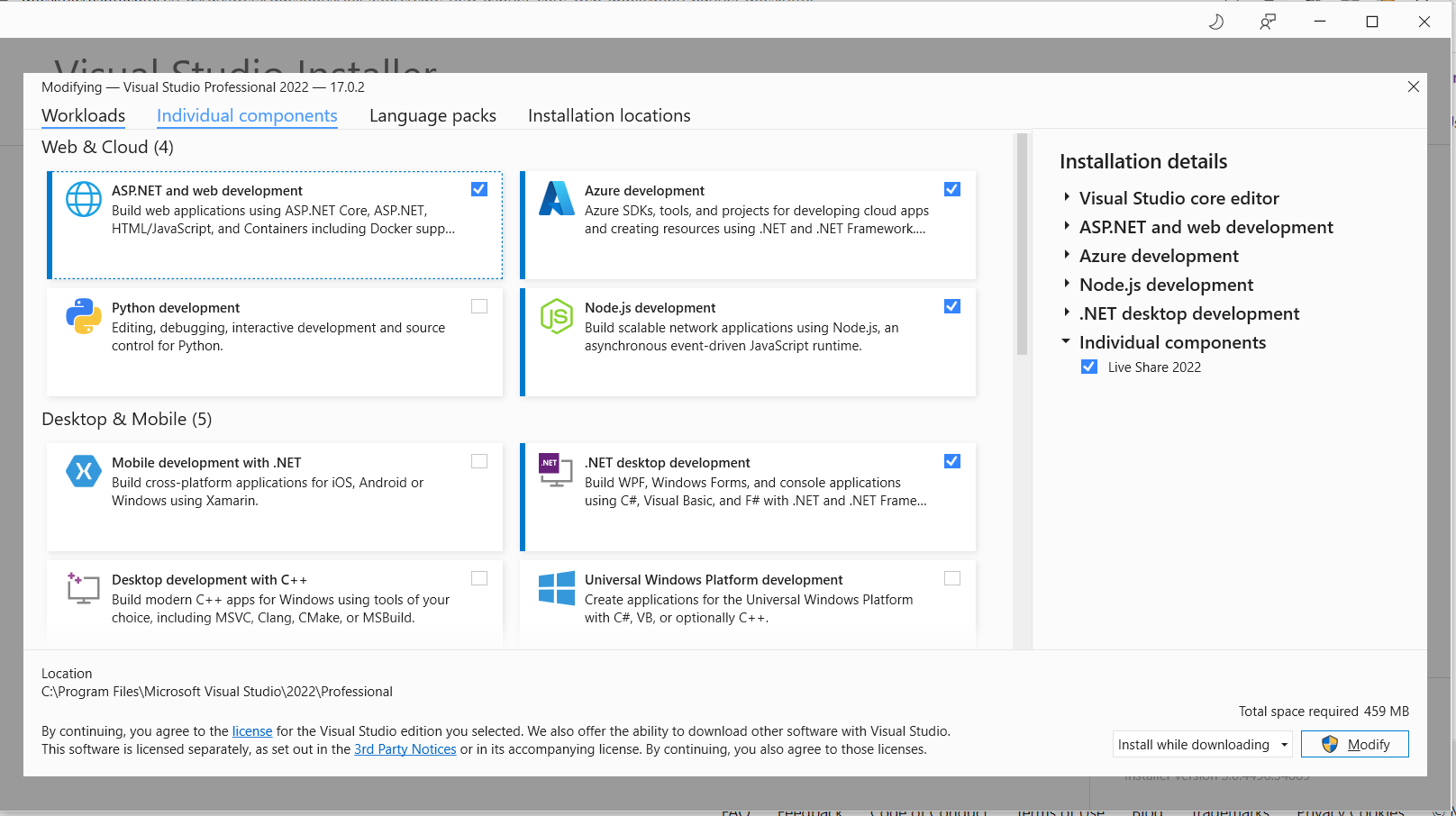Click the Modify button
This screenshot has height=816, width=1456.
tap(1355, 744)
